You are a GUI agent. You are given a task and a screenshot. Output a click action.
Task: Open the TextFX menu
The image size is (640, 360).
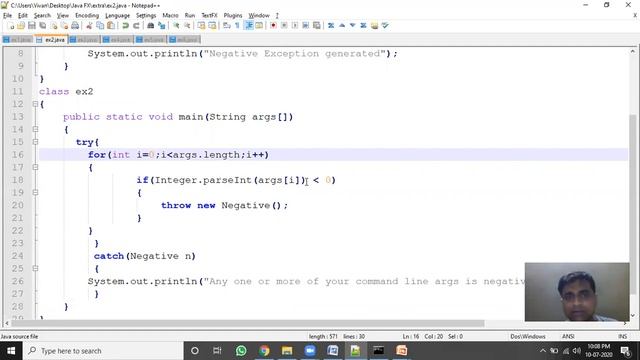coord(209,16)
